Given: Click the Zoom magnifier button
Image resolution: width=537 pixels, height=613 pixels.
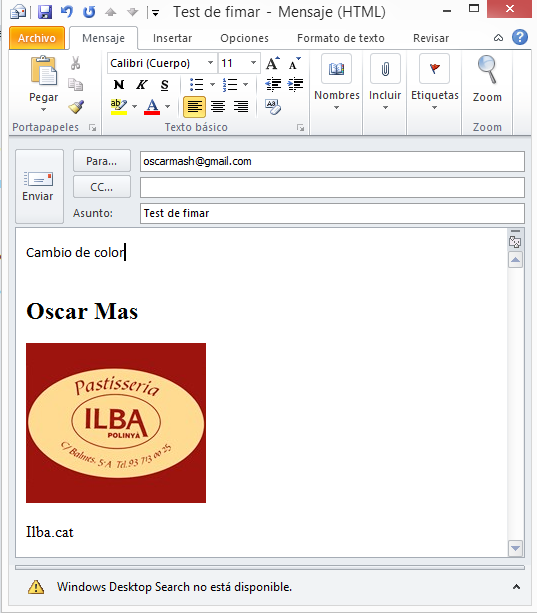Looking at the screenshot, I should tap(487, 79).
